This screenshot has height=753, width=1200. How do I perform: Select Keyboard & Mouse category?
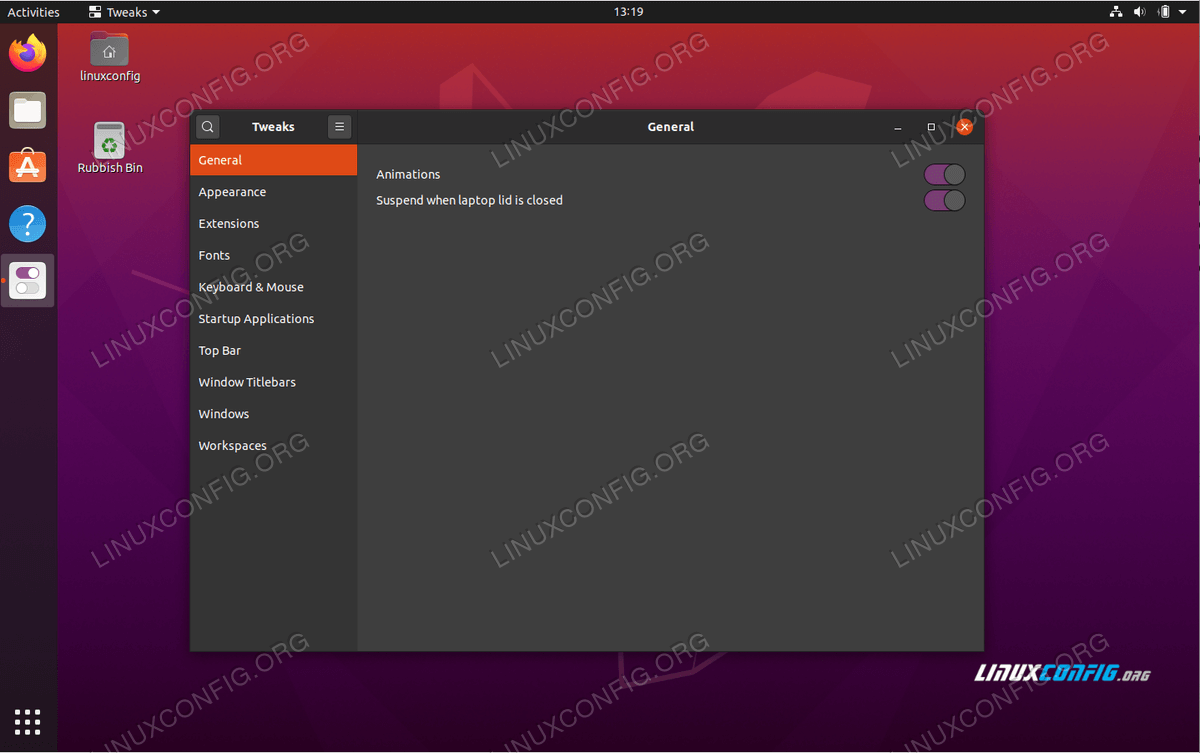pyautogui.click(x=273, y=287)
